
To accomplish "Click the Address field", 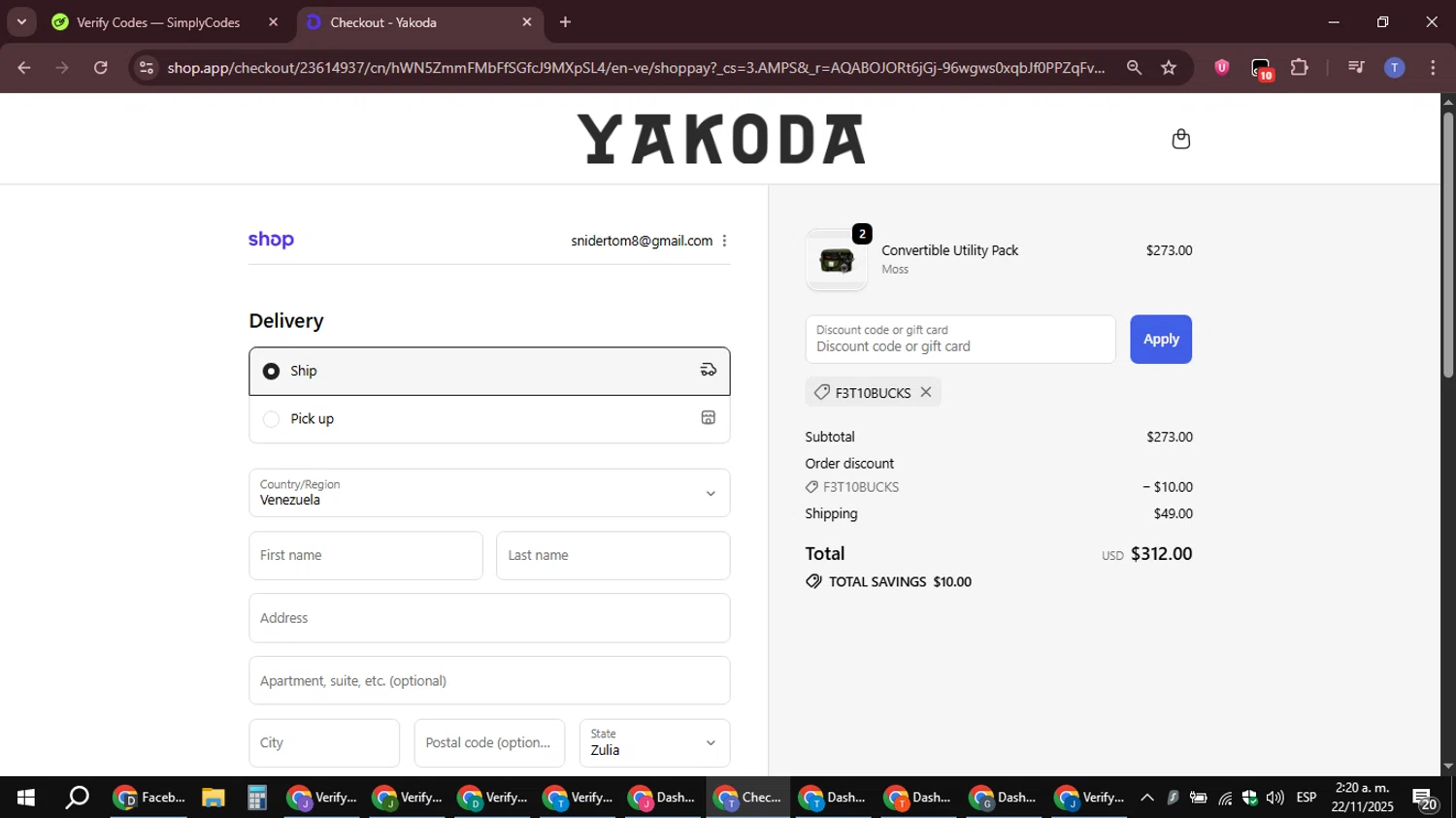I will click(x=489, y=618).
